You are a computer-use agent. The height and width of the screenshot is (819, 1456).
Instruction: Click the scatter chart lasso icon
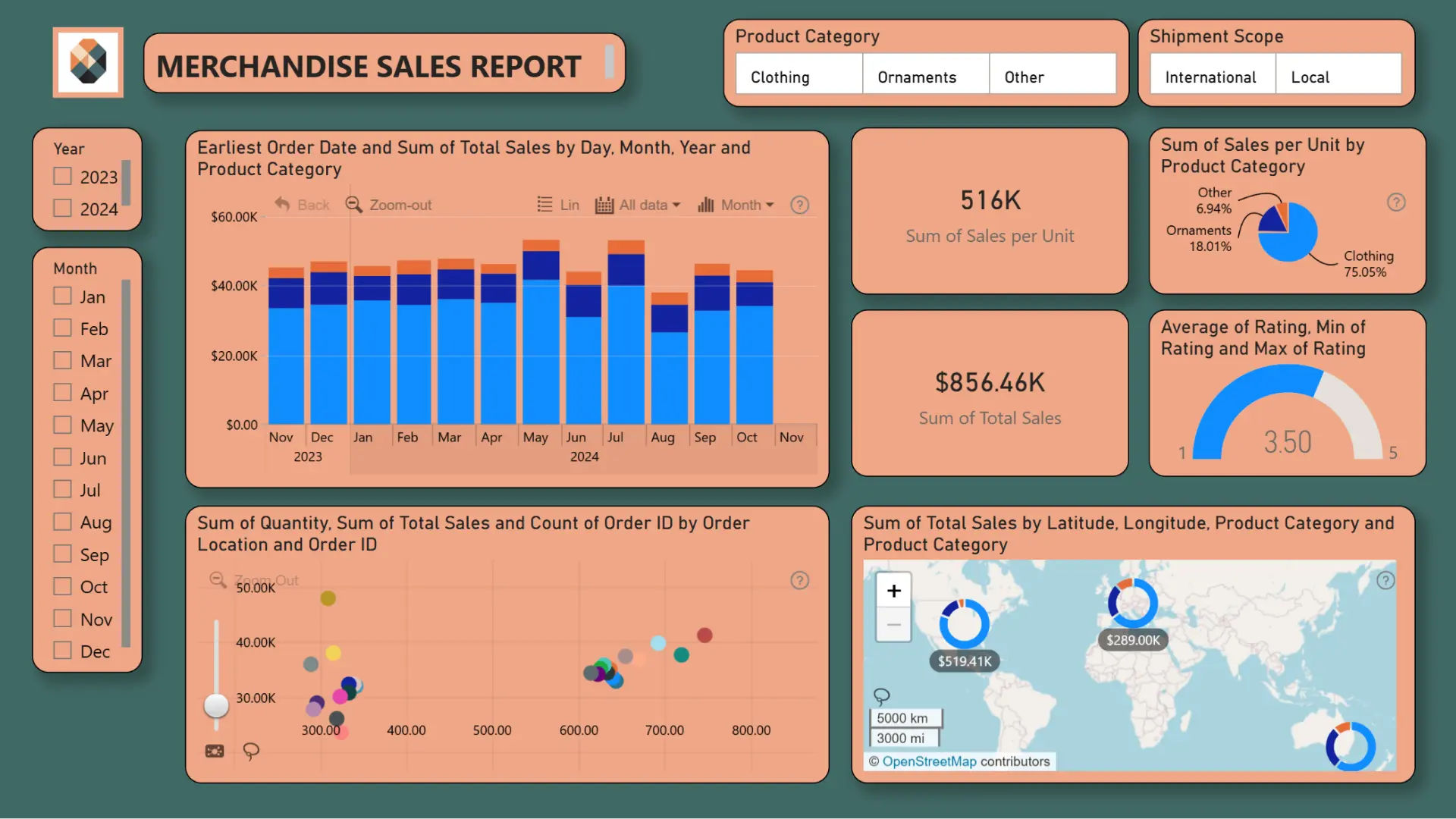(x=251, y=752)
